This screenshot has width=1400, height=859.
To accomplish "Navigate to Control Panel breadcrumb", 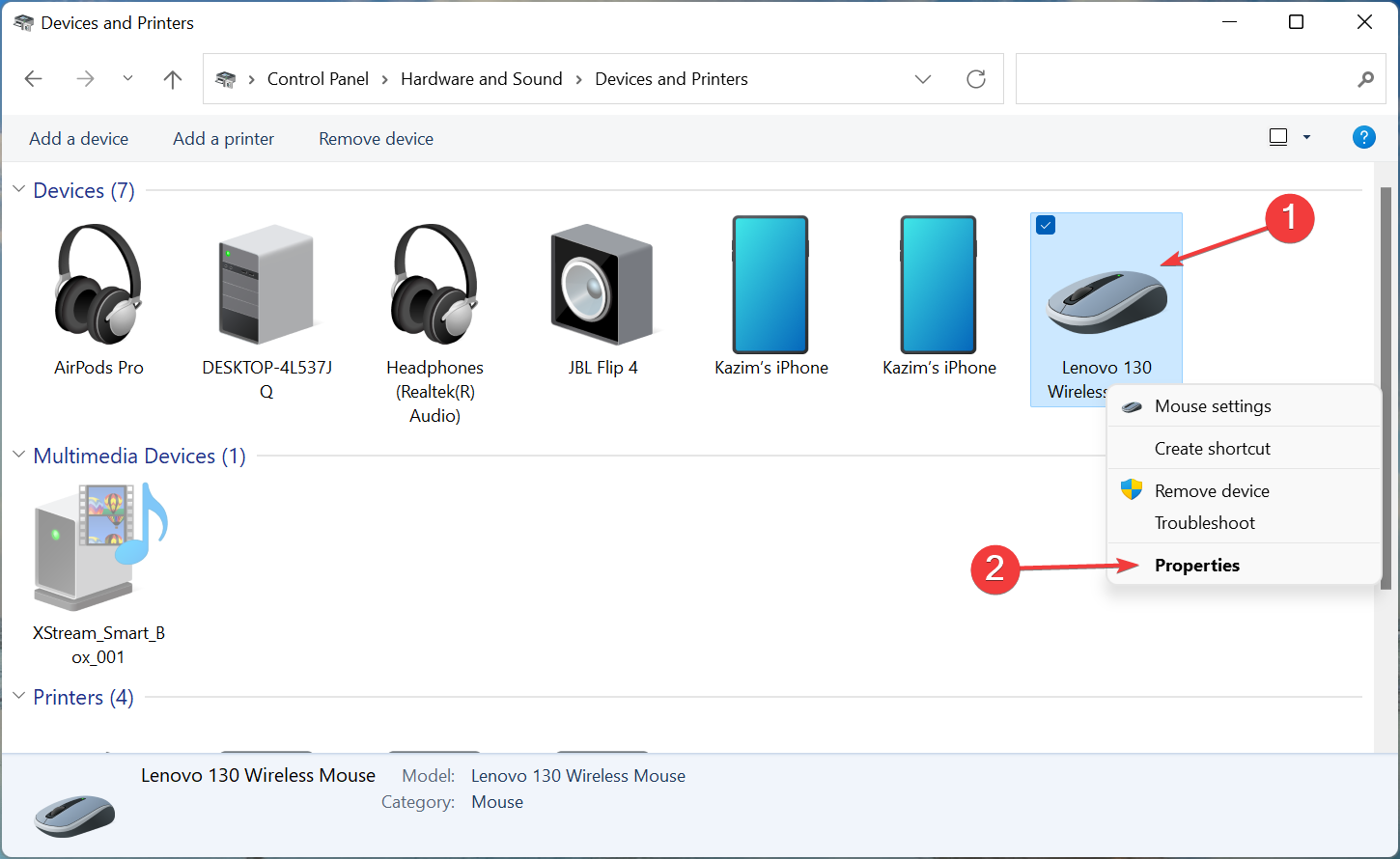I will tap(318, 79).
